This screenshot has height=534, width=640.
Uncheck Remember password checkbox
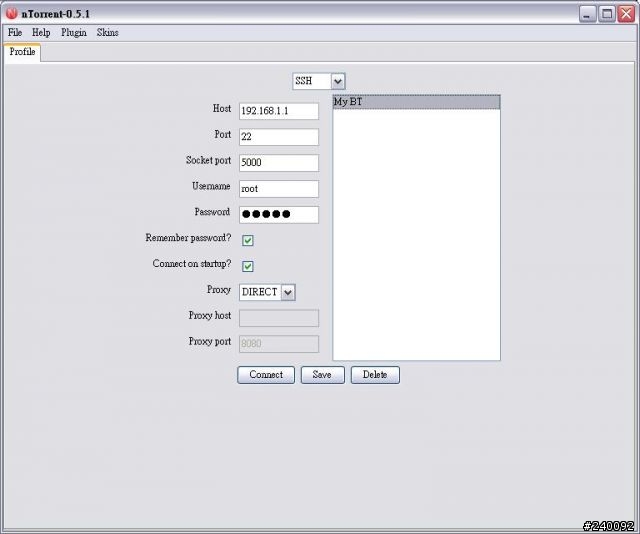pyautogui.click(x=248, y=240)
